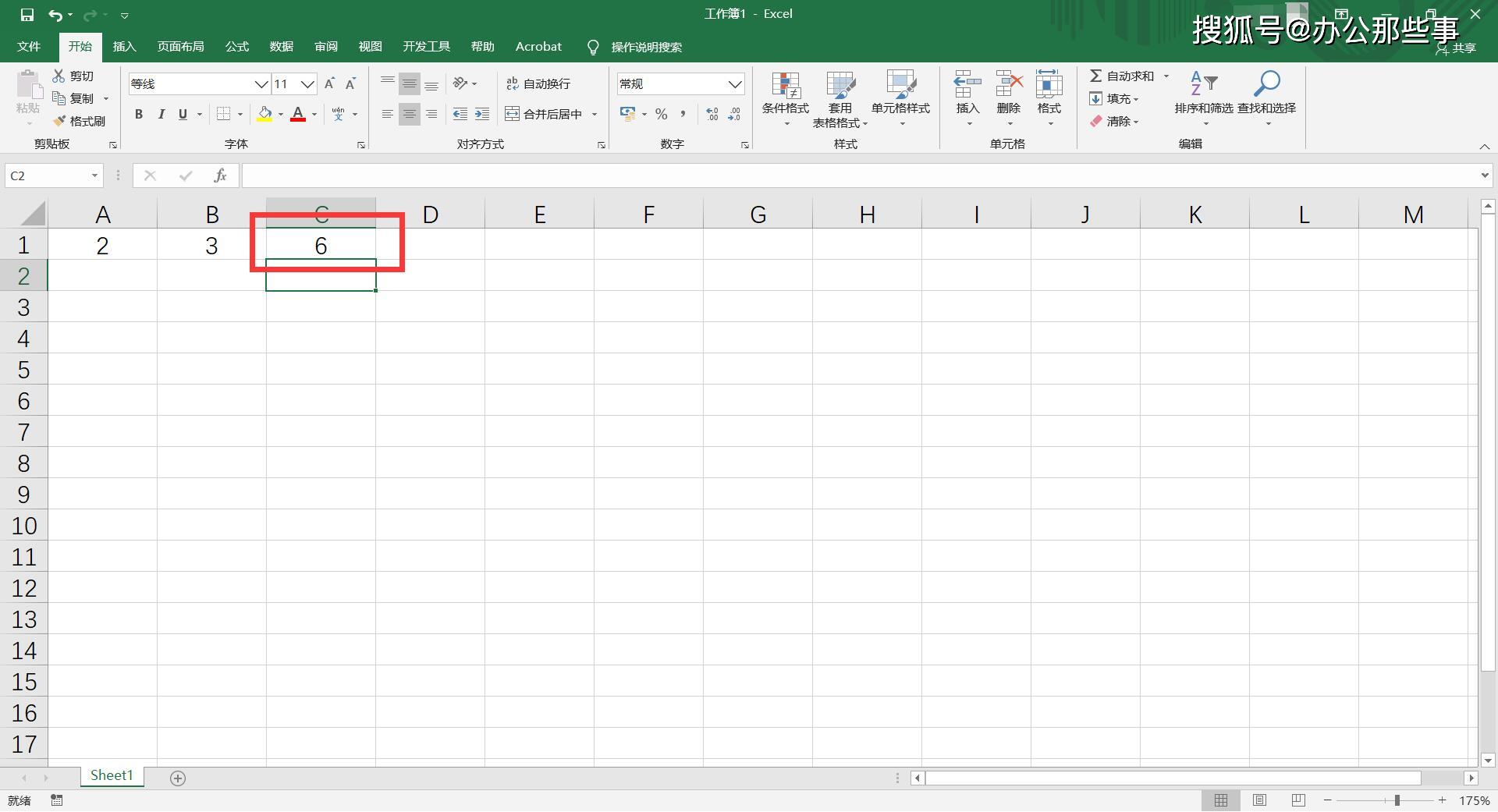Switch to the Data (数据) tab
The image size is (1498, 812).
click(281, 47)
